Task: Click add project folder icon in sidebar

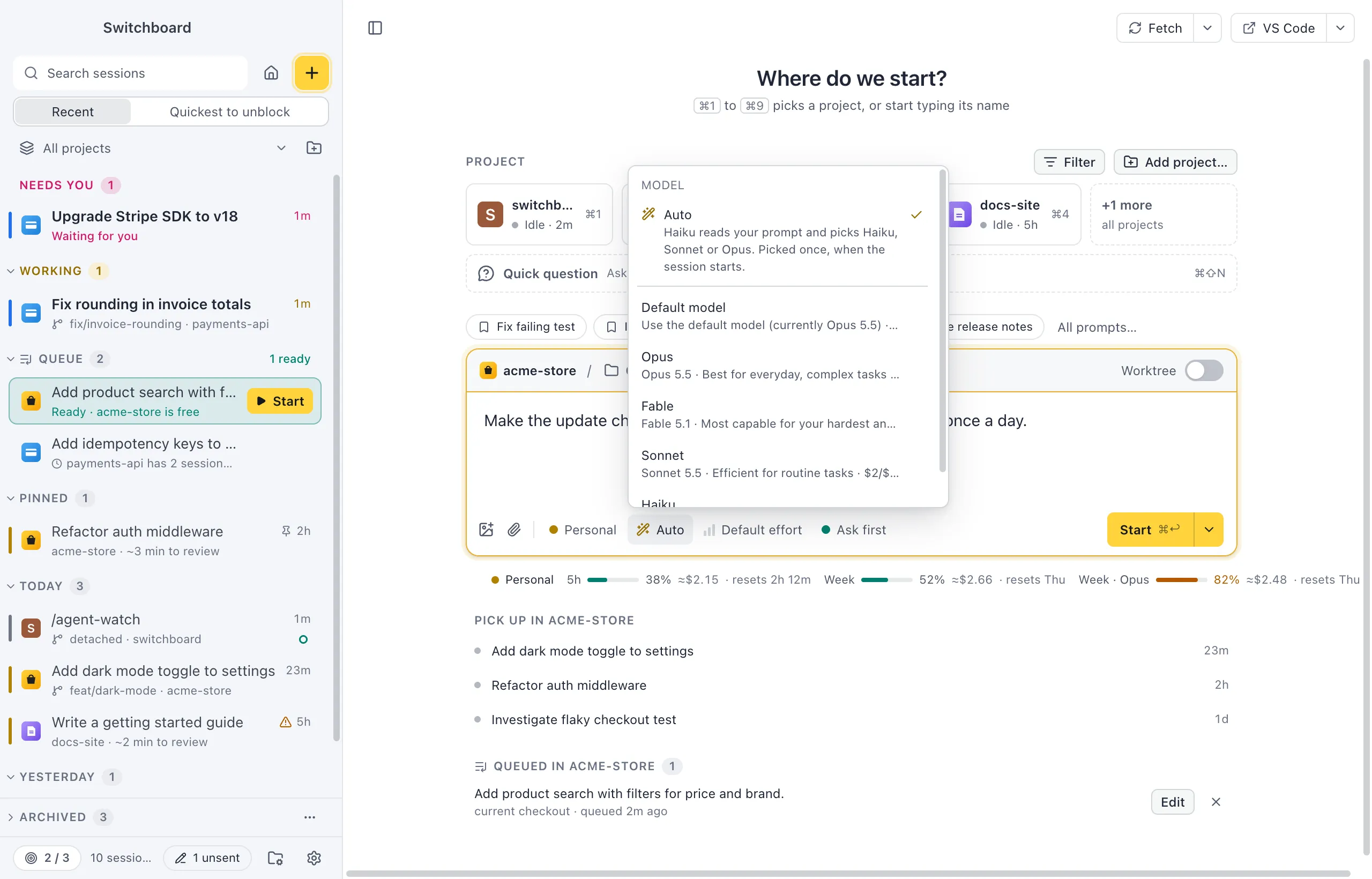Action: tap(314, 148)
